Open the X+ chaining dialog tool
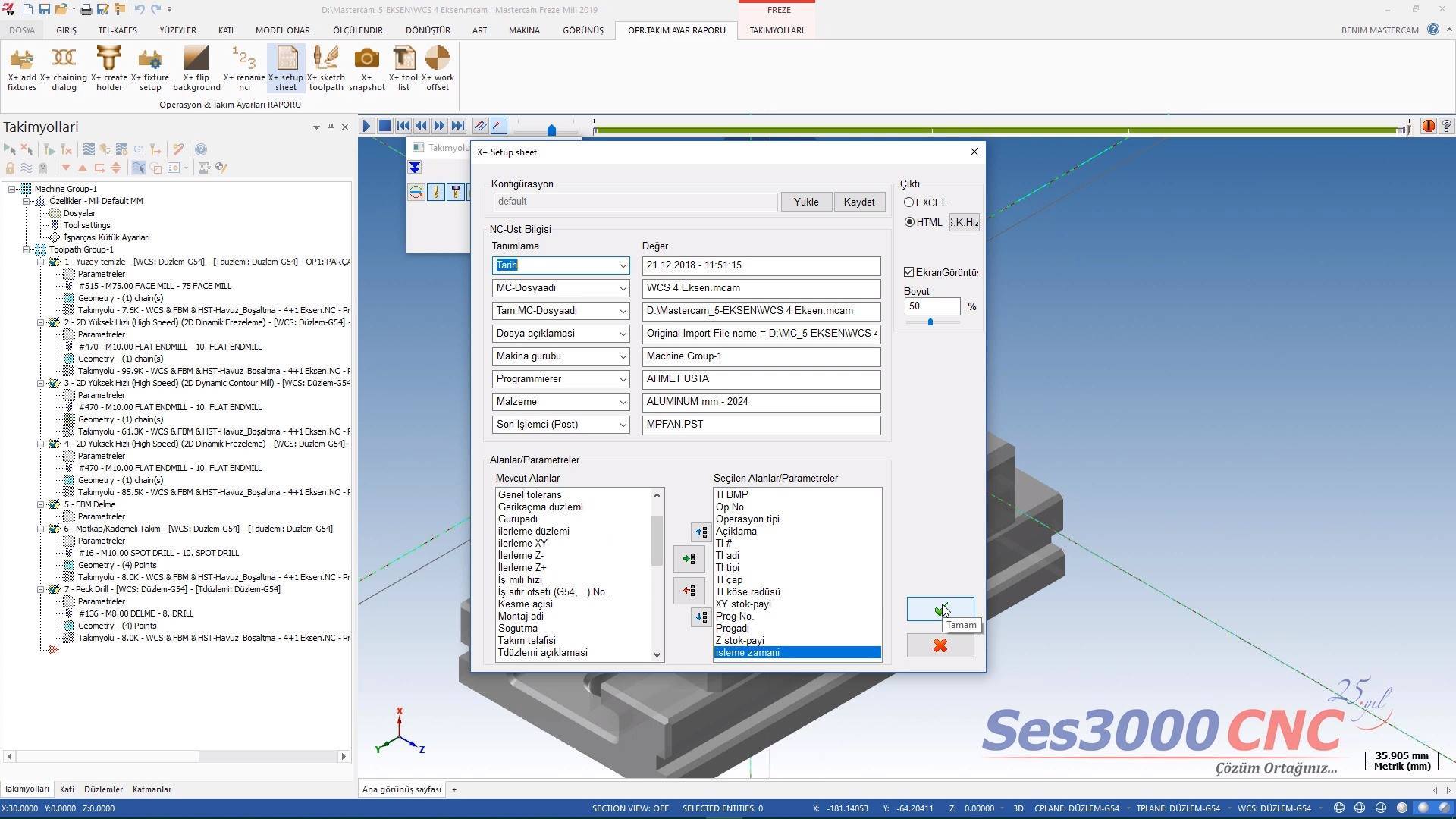 pos(64,68)
